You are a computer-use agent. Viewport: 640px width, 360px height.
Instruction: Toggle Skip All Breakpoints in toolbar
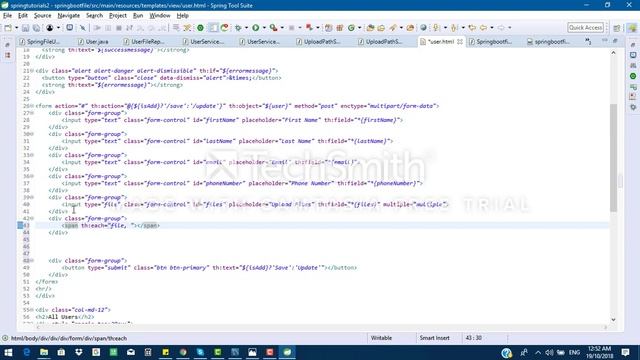click(82, 28)
